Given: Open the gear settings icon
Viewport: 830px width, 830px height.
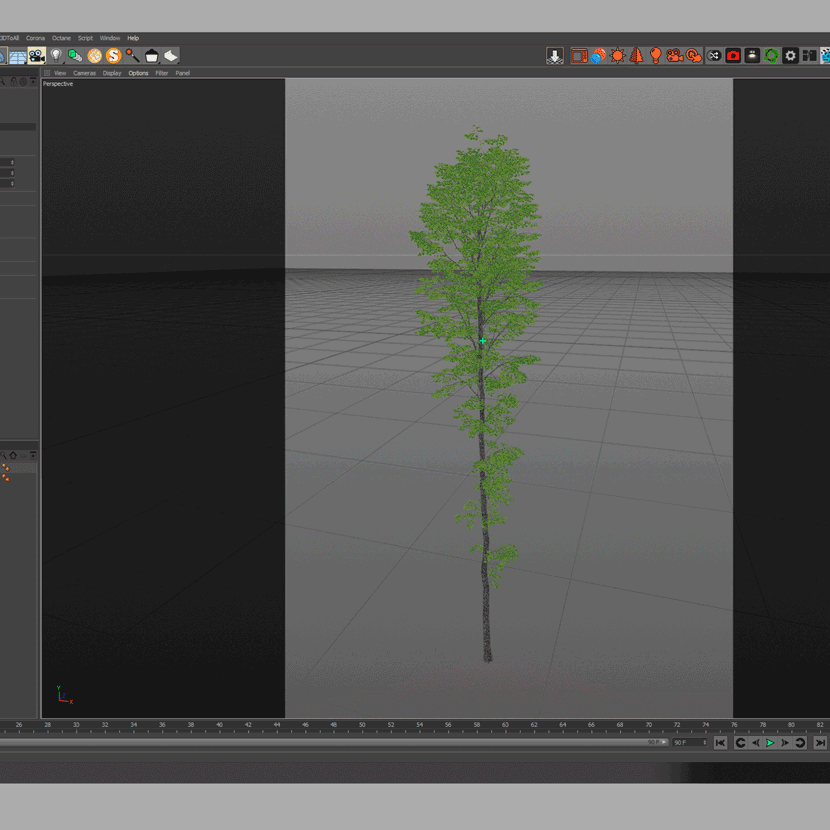Looking at the screenshot, I should 790,56.
